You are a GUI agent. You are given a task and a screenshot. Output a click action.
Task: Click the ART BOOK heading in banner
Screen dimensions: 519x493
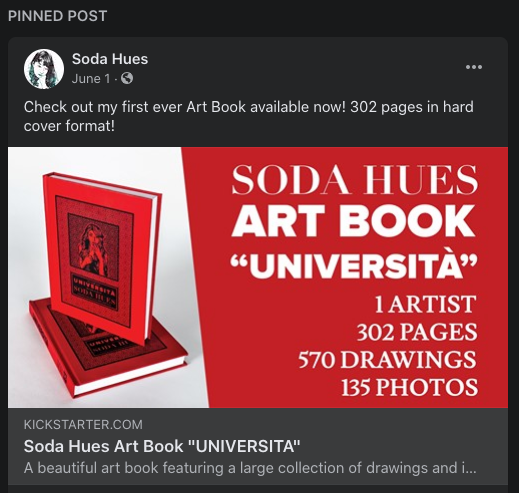[354, 221]
